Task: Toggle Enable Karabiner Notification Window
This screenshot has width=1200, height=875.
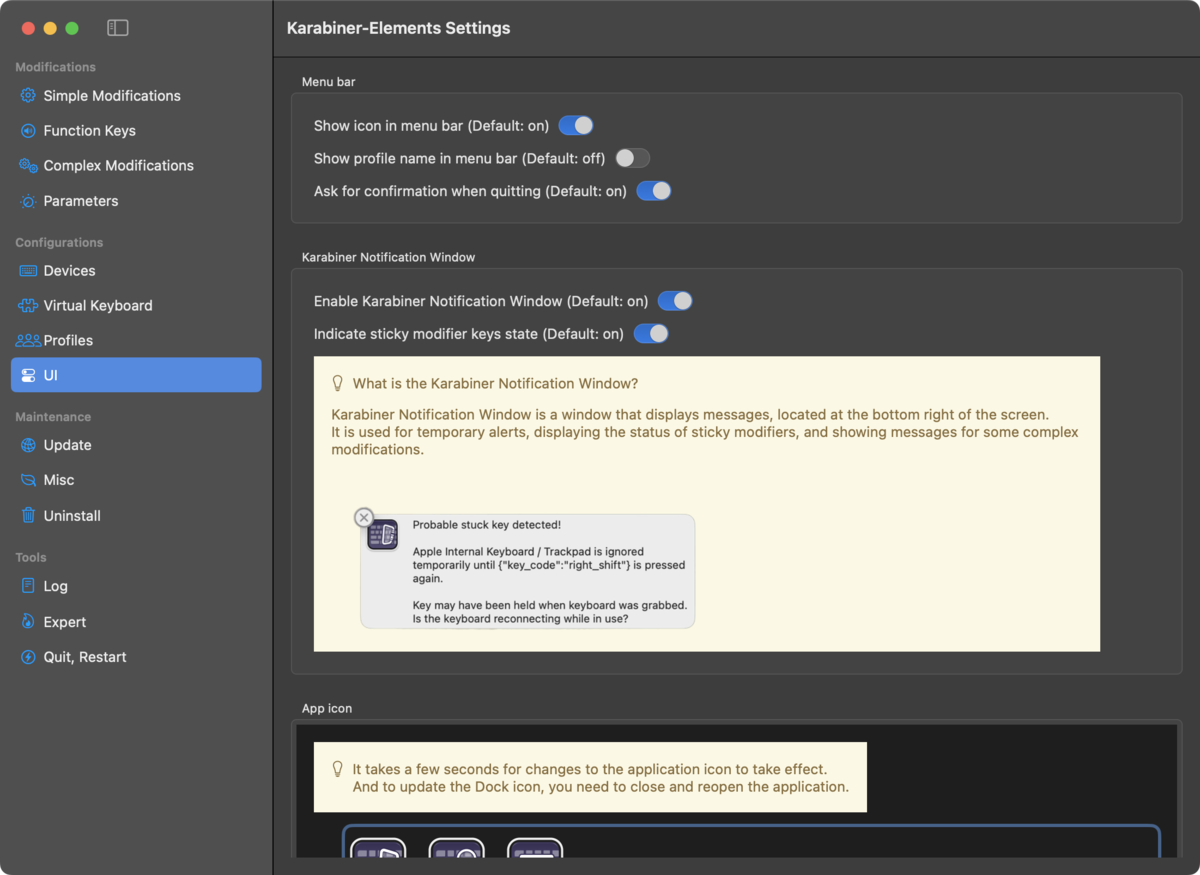Action: pos(675,301)
